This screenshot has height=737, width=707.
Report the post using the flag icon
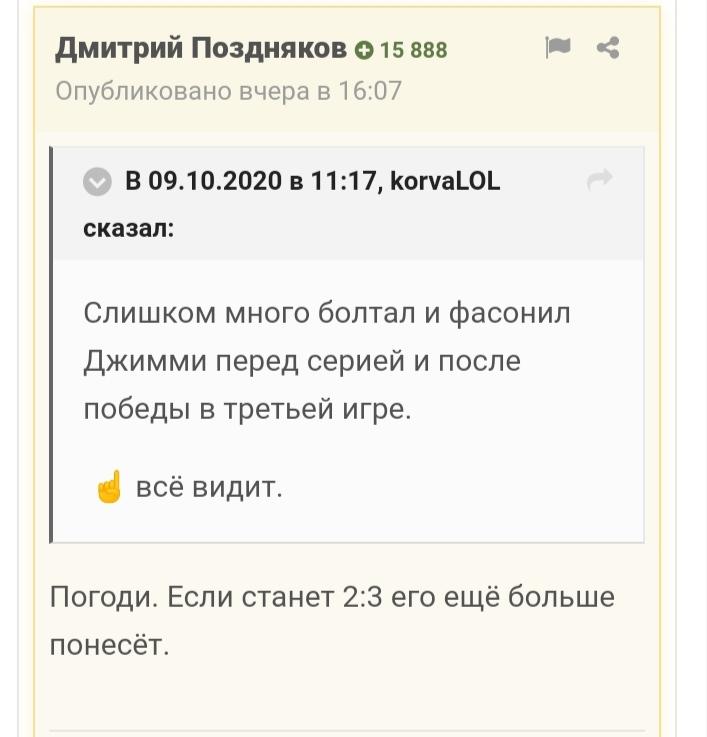pyautogui.click(x=558, y=47)
